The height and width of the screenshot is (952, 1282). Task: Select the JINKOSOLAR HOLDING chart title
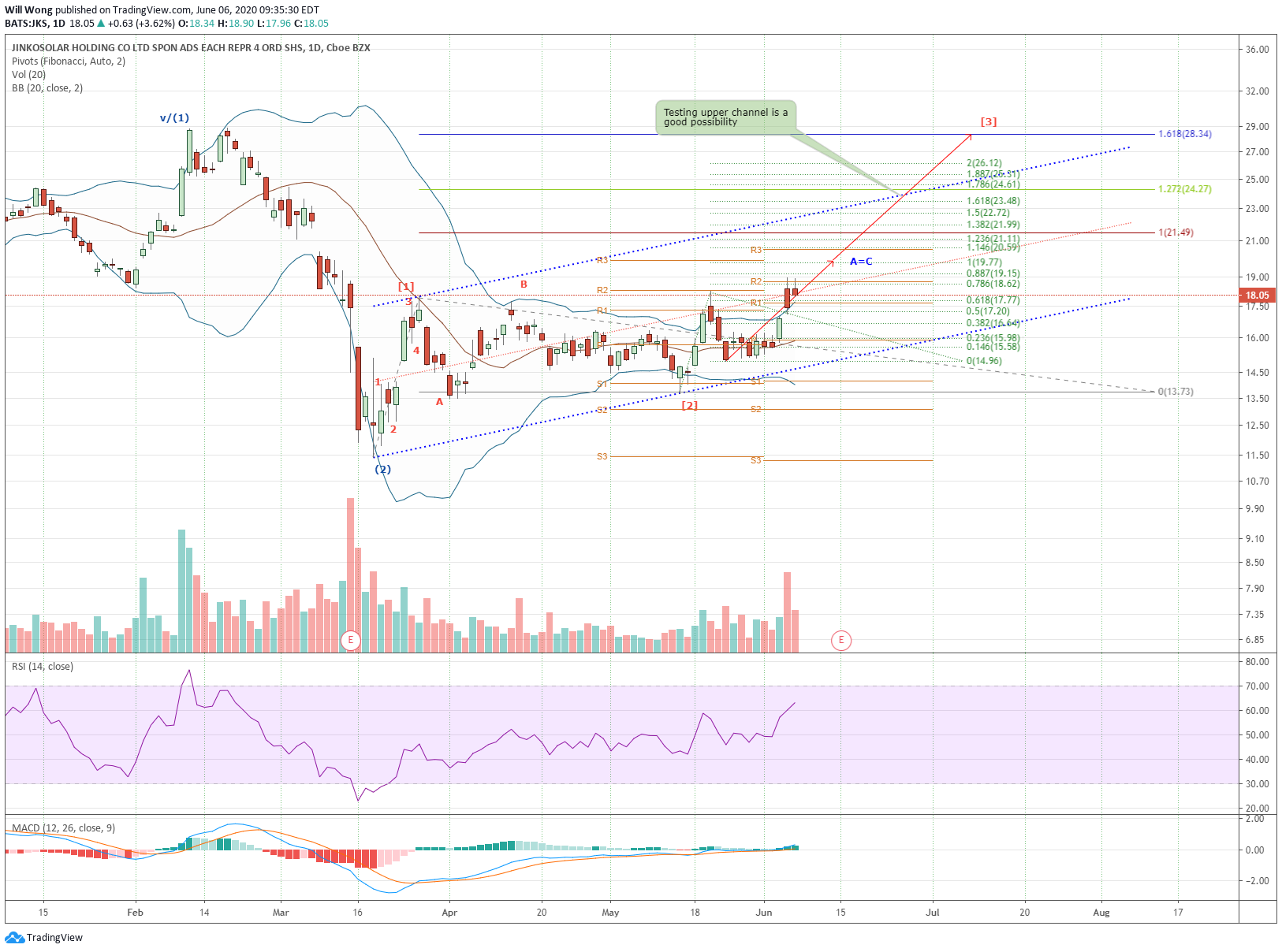click(x=191, y=47)
